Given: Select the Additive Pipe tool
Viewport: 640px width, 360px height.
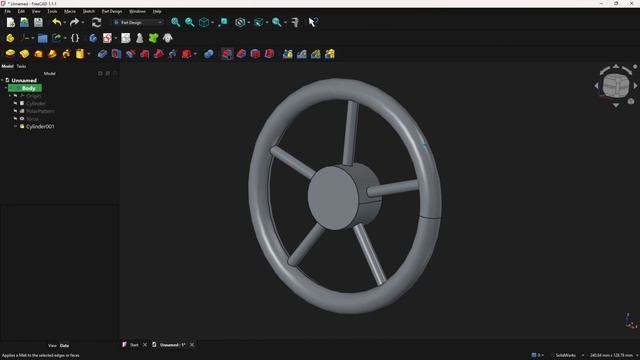Looking at the screenshot, I should tap(52, 54).
